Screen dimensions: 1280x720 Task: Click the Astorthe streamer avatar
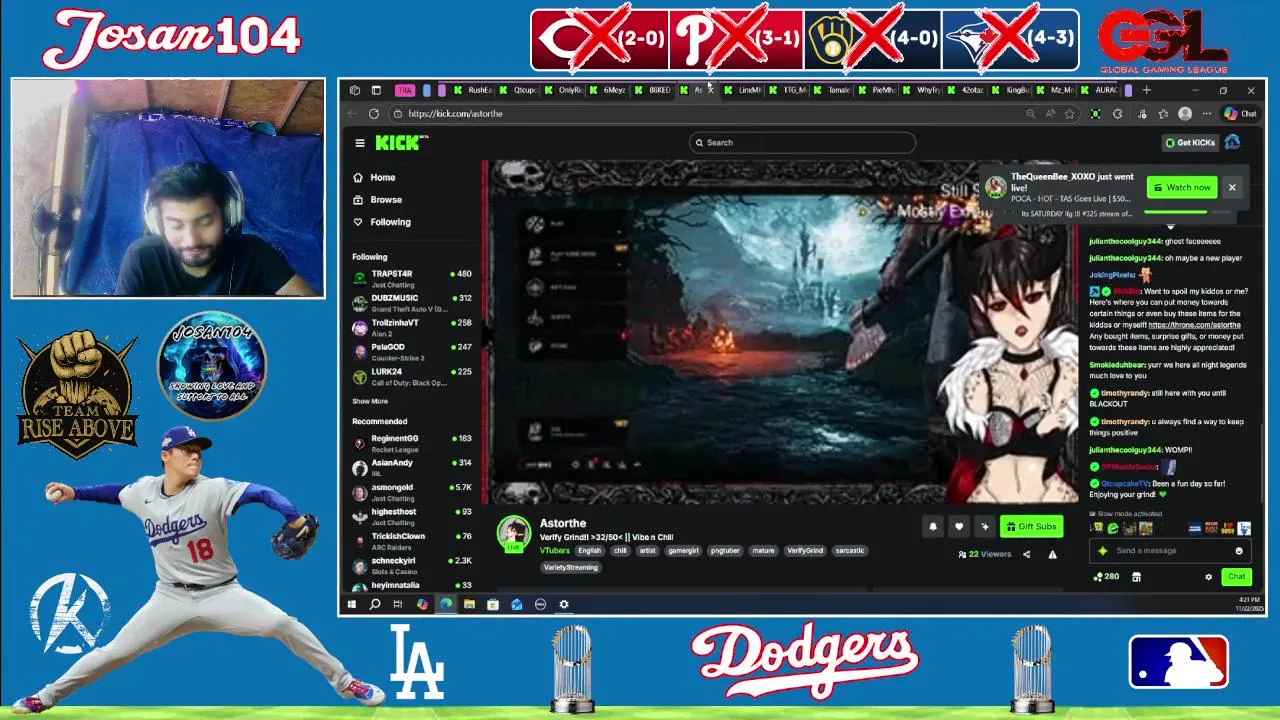tap(514, 533)
